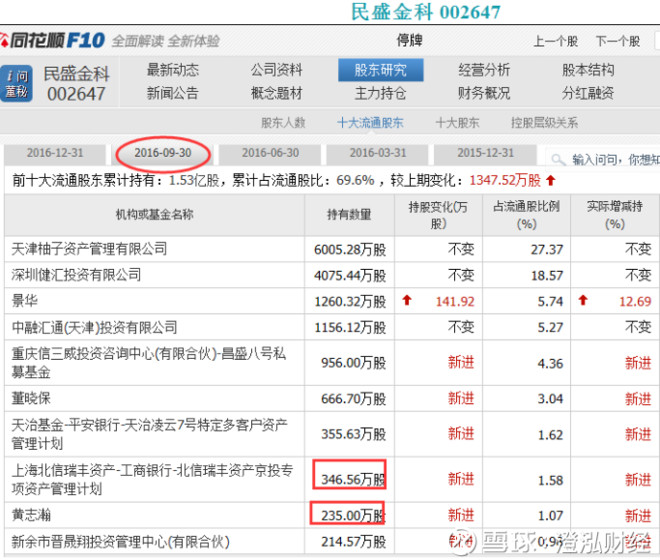This screenshot has height=560, width=660.
Task: Select the 股东研究 menu item
Action: (x=381, y=70)
